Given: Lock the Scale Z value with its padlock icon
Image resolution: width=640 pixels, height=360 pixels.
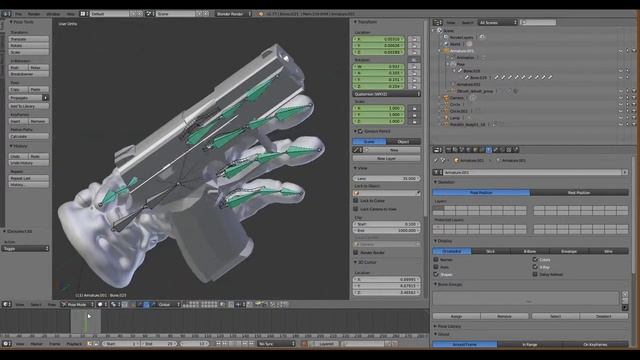Looking at the screenshot, I should coord(414,121).
